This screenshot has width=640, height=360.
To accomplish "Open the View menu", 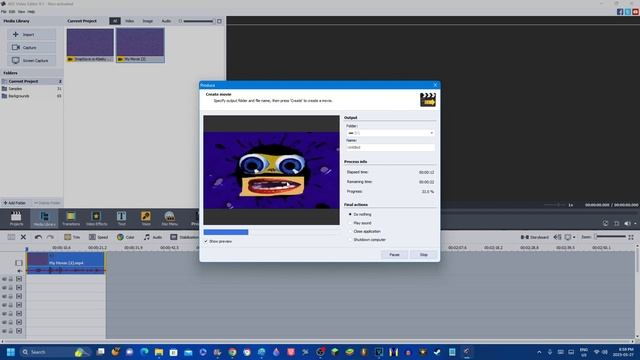I will pyautogui.click(x=21, y=12).
